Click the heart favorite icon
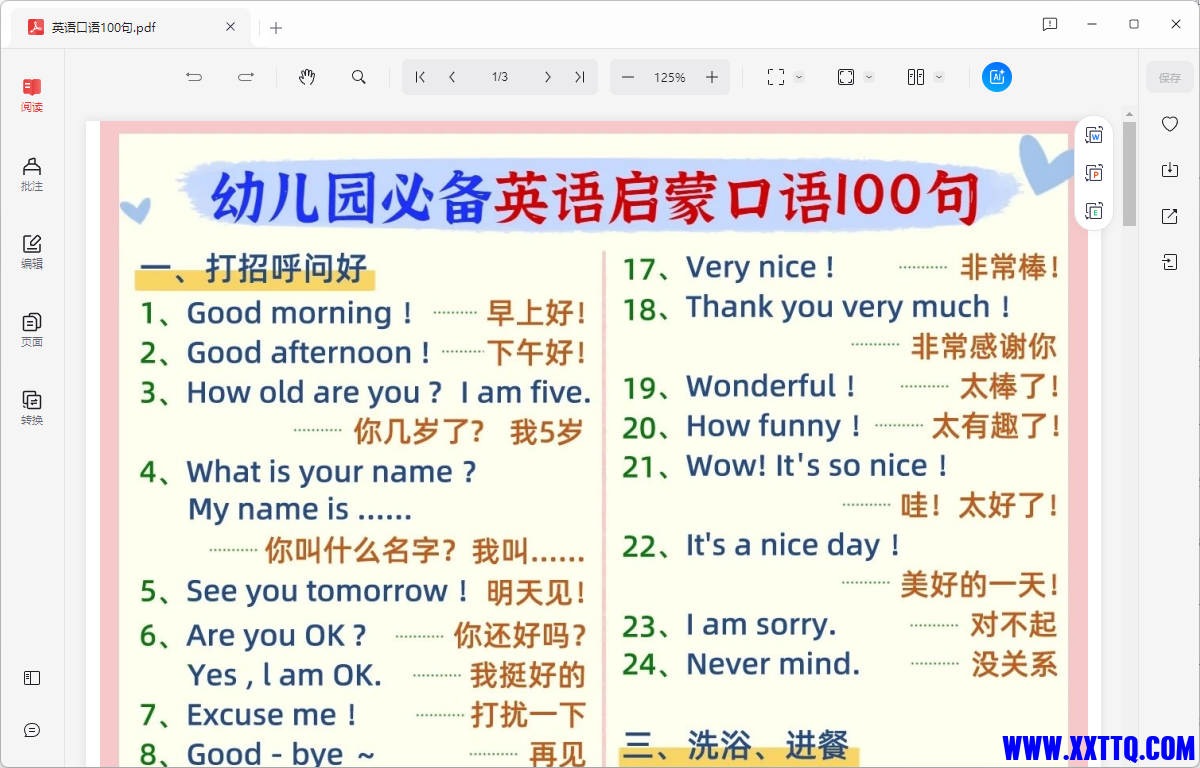The width and height of the screenshot is (1200, 768). (1170, 124)
